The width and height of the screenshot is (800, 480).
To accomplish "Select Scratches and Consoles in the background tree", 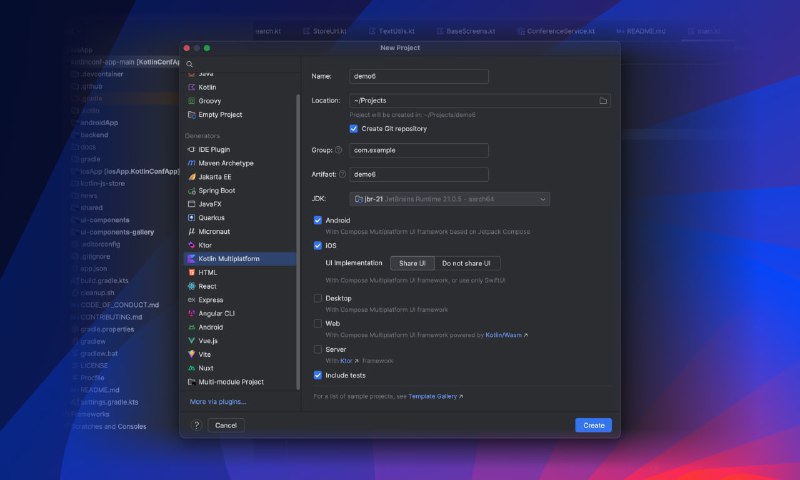I will click(109, 426).
